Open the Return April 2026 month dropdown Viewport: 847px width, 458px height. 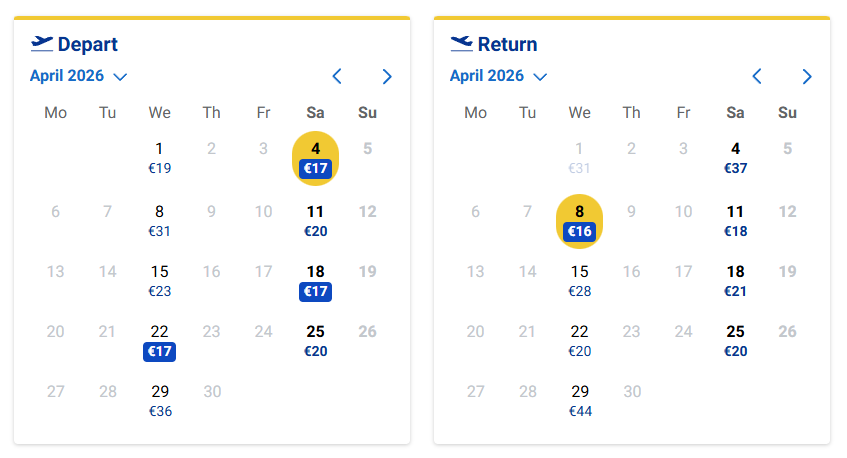click(x=498, y=76)
